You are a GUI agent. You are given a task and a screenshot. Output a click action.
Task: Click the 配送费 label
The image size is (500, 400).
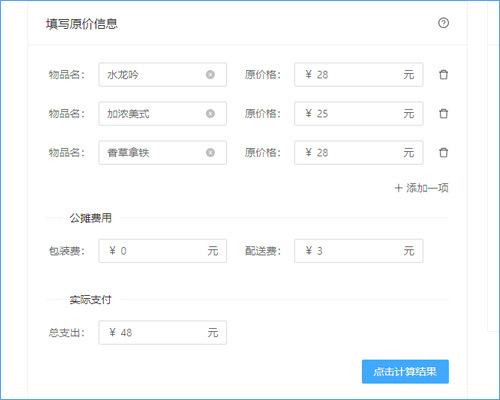263,251
